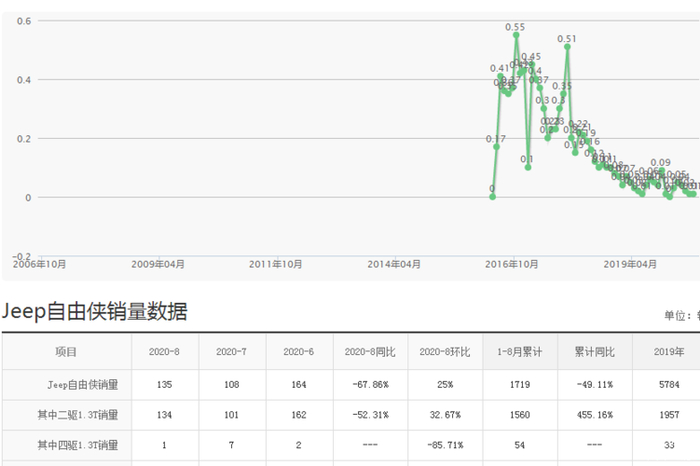
Task: Click the 2014年04月 x-axis label
Action: point(394,264)
